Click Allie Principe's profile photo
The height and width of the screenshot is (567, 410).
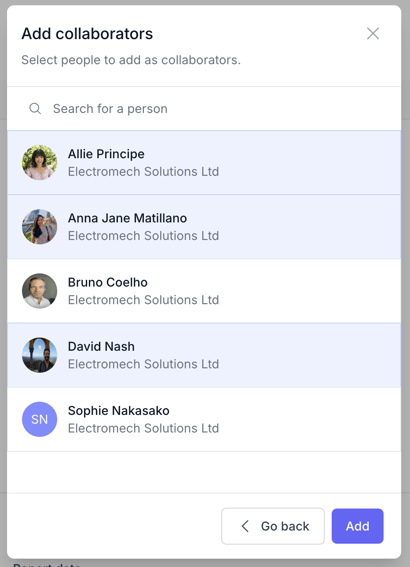pos(39,163)
